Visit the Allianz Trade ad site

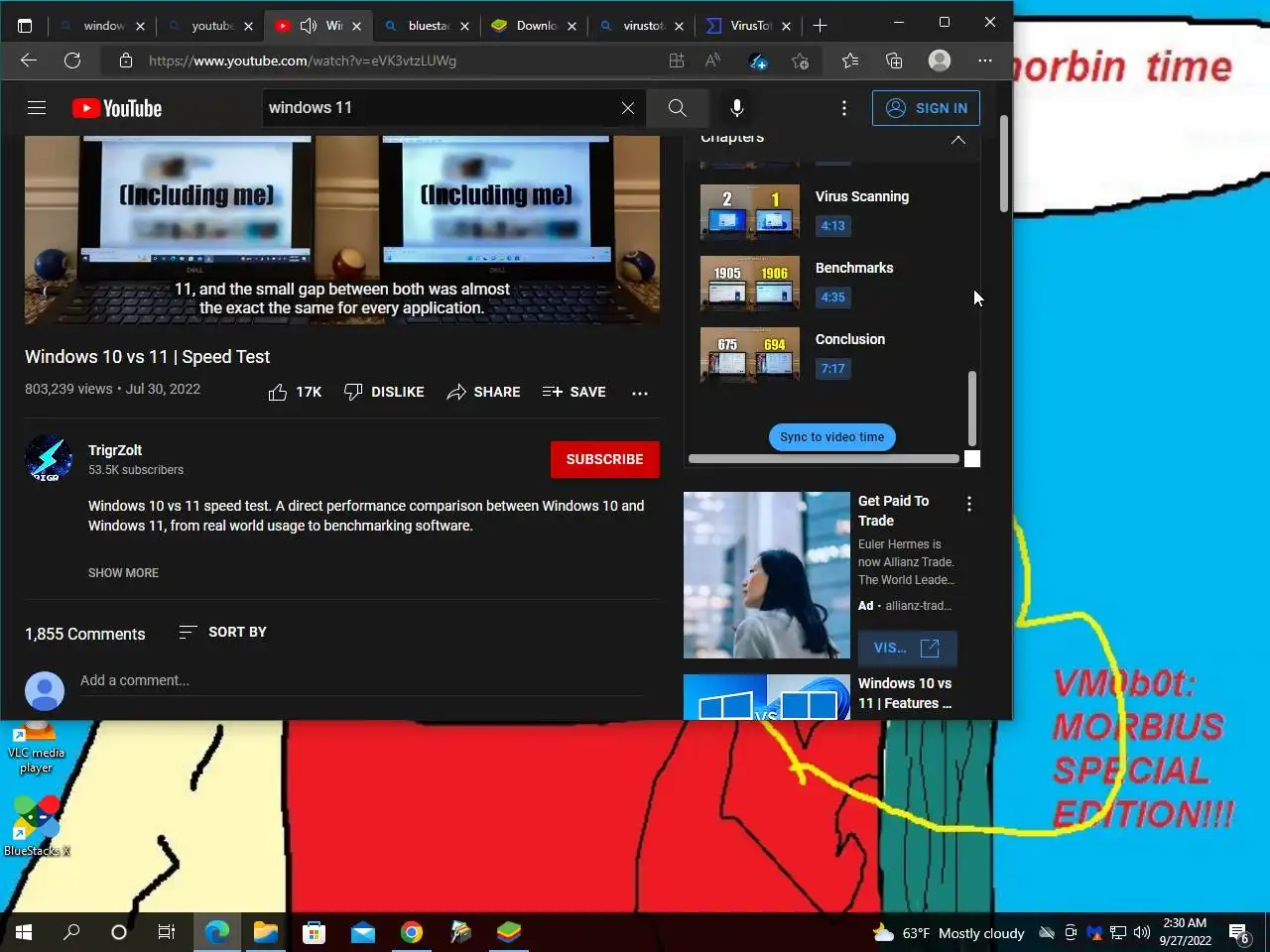(907, 648)
